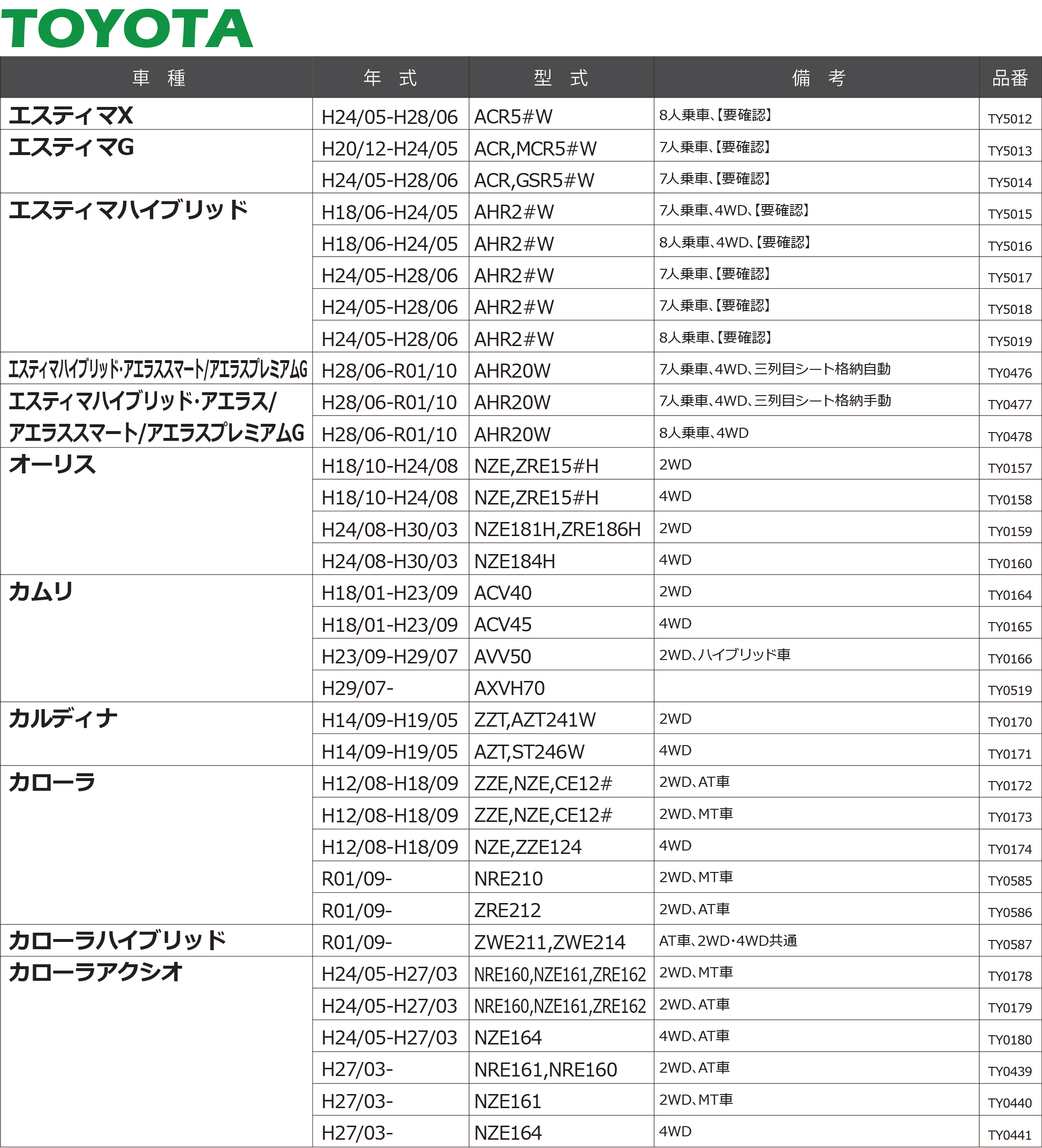
Task: Click model code AXVH70
Action: [x=509, y=688]
